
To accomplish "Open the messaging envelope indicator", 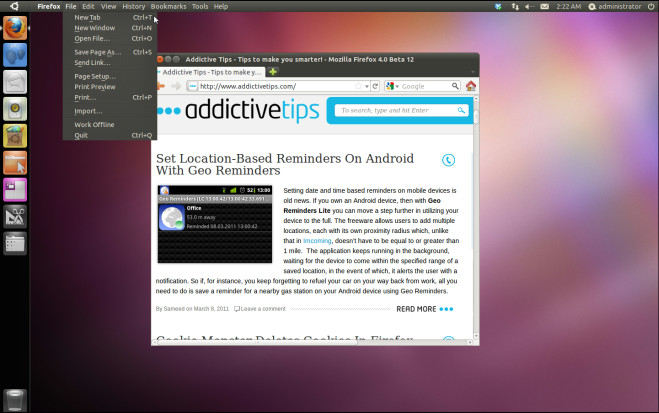I will [x=544, y=6].
